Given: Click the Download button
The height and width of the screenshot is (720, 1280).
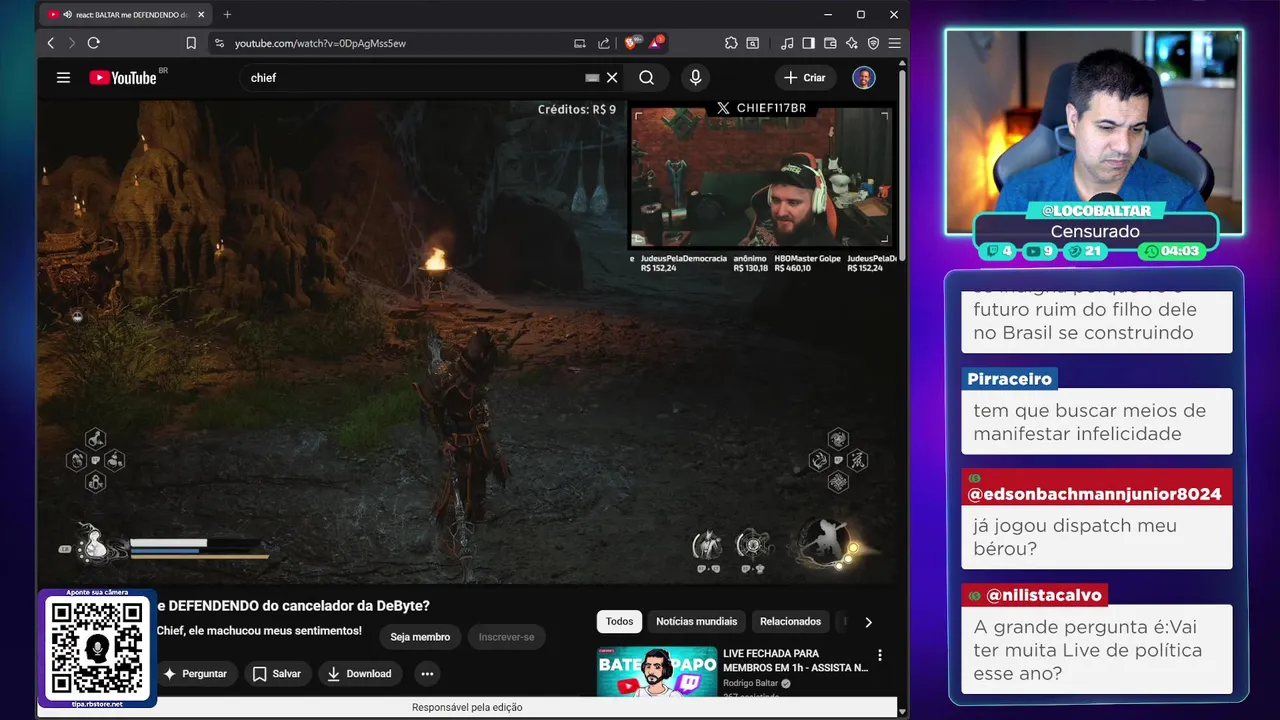Looking at the screenshot, I should coord(360,674).
